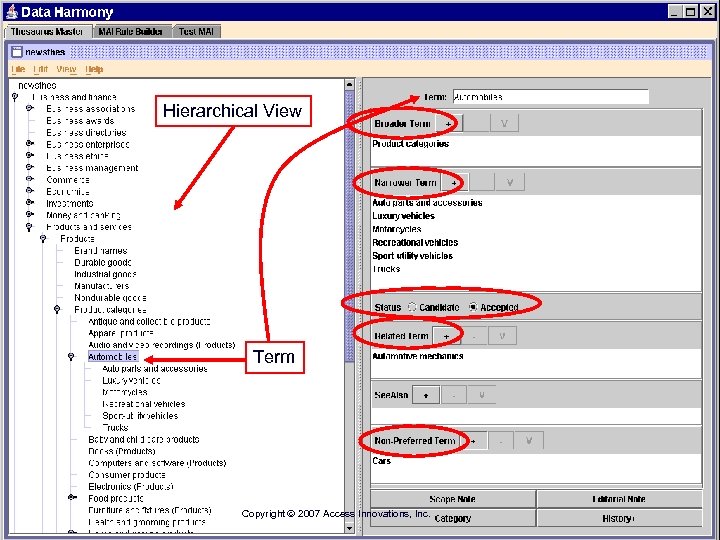720x540 pixels.
Task: Open the Editorial Note button
Action: click(619, 499)
